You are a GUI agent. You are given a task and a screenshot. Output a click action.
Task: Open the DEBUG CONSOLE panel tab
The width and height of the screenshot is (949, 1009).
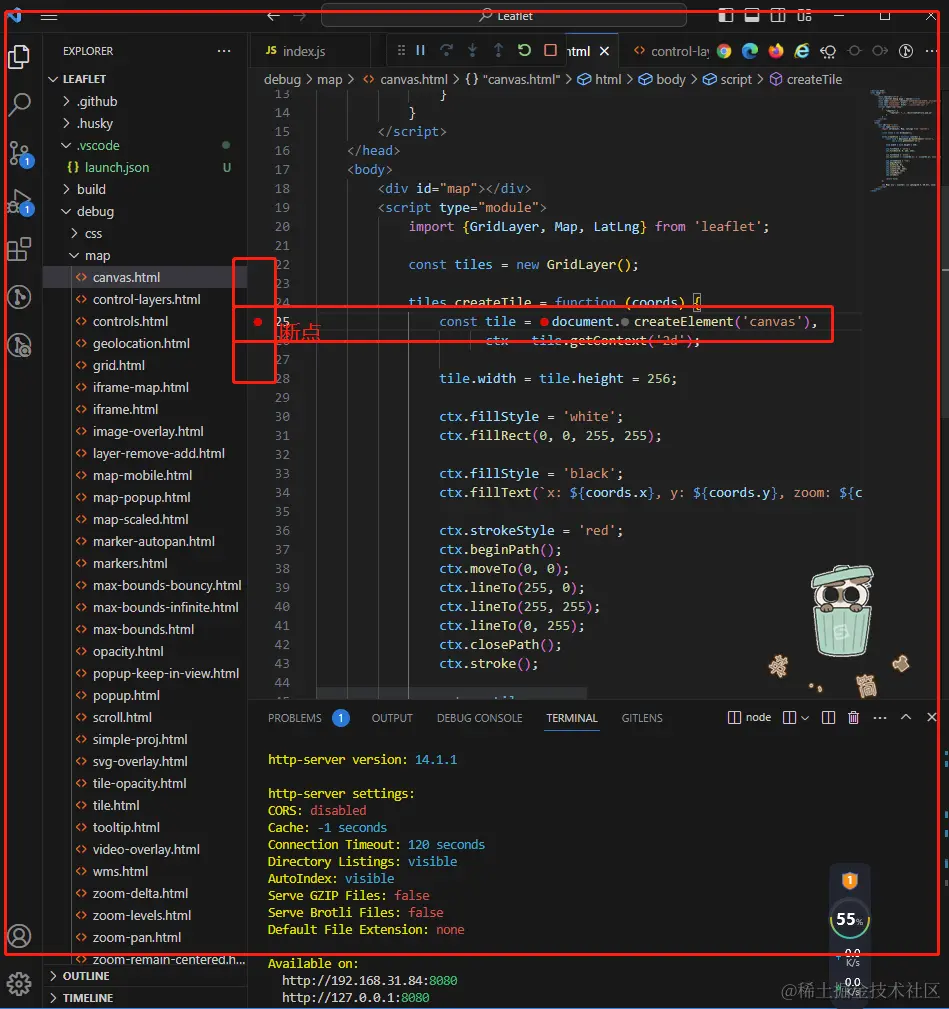(479, 717)
